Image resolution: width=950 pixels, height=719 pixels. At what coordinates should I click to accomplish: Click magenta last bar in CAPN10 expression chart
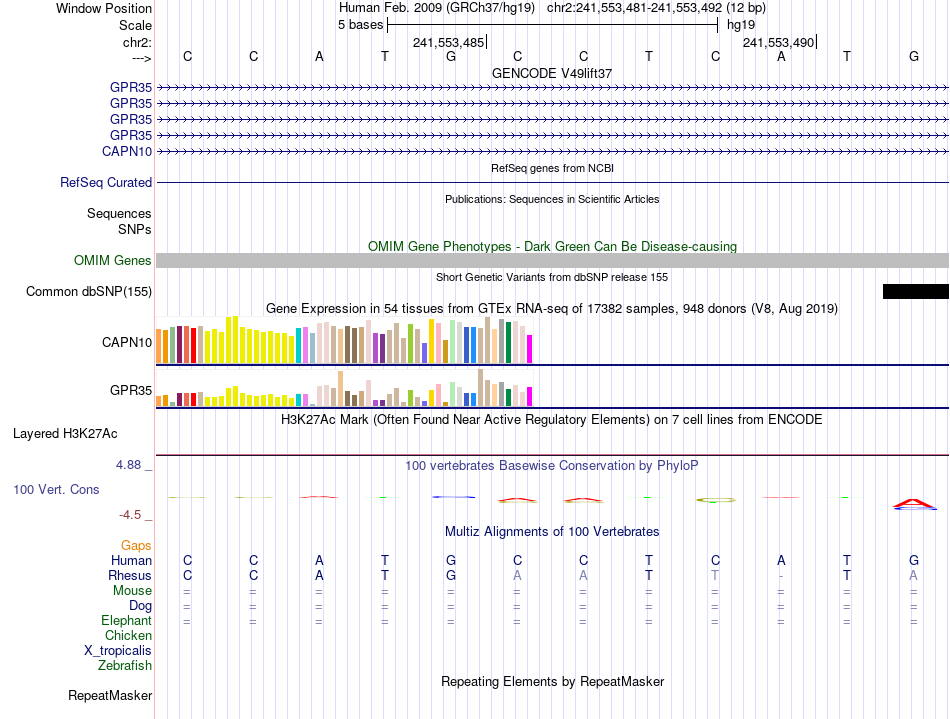[x=530, y=350]
